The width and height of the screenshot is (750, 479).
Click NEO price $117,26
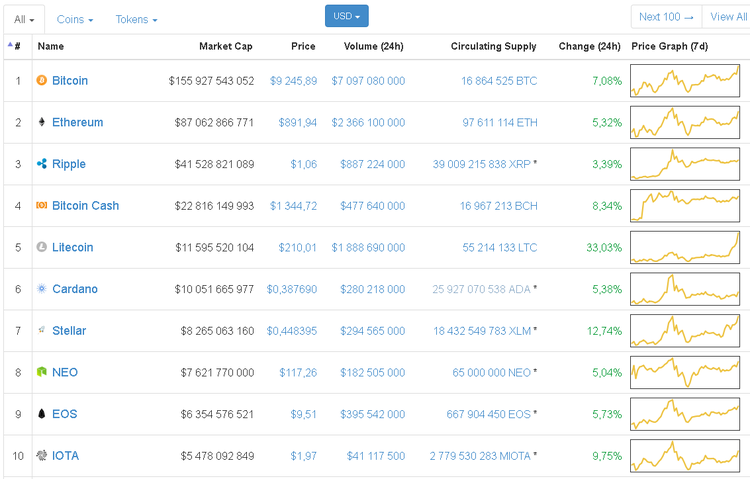point(298,373)
